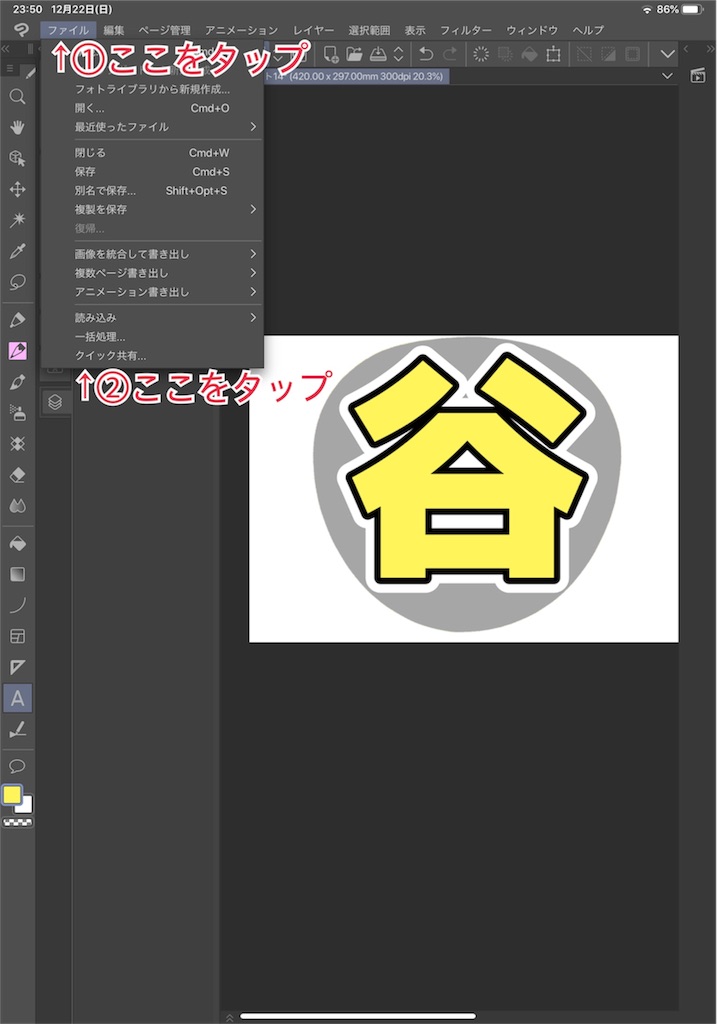Select the Text tool
The height and width of the screenshot is (1024, 717).
tap(18, 698)
